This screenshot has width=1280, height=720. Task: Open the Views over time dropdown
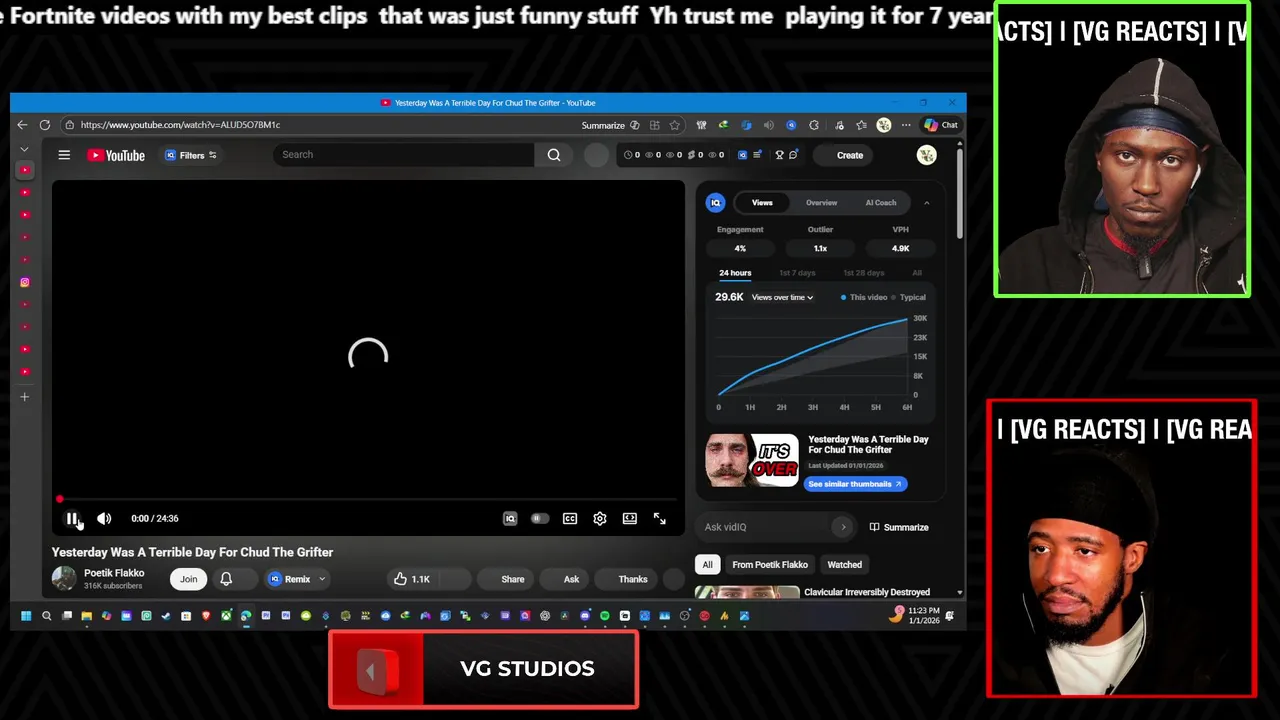point(782,297)
